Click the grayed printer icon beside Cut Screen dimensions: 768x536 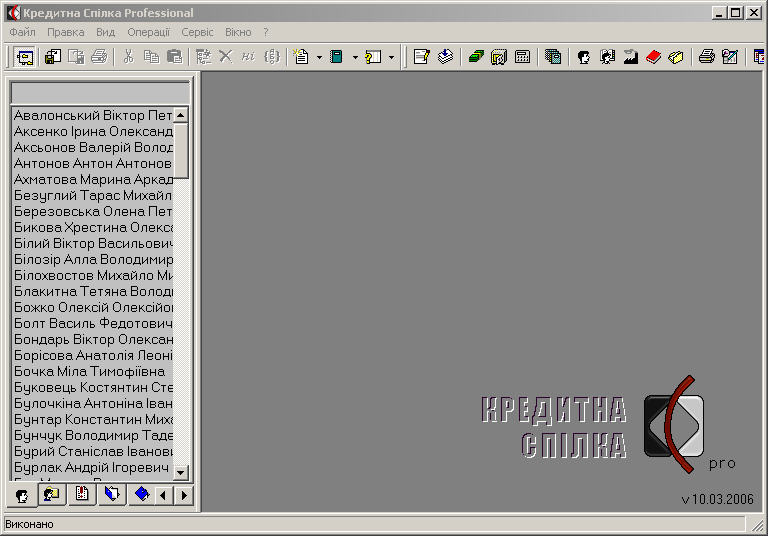99,57
